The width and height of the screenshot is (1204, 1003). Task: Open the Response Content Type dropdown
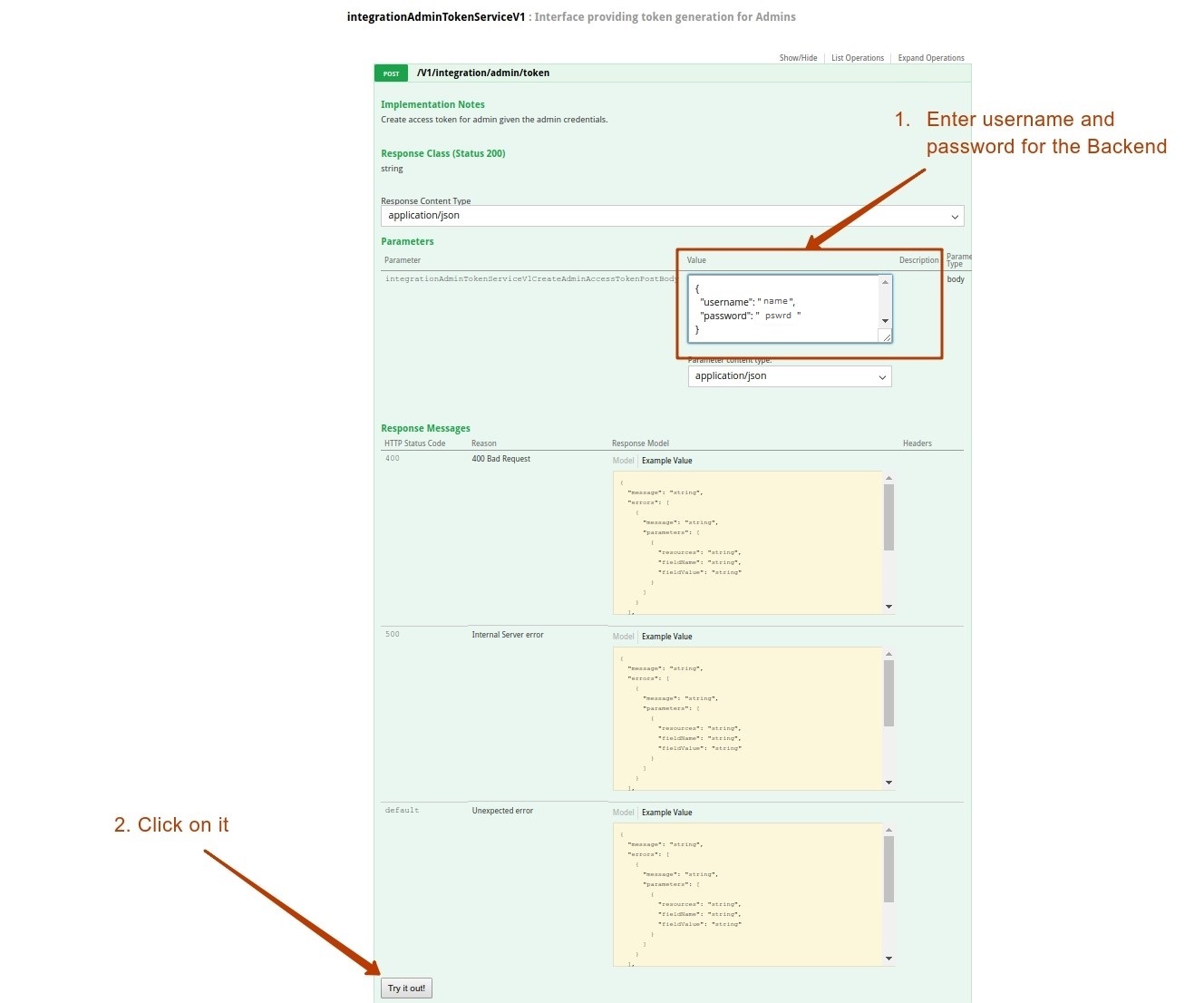point(672,216)
